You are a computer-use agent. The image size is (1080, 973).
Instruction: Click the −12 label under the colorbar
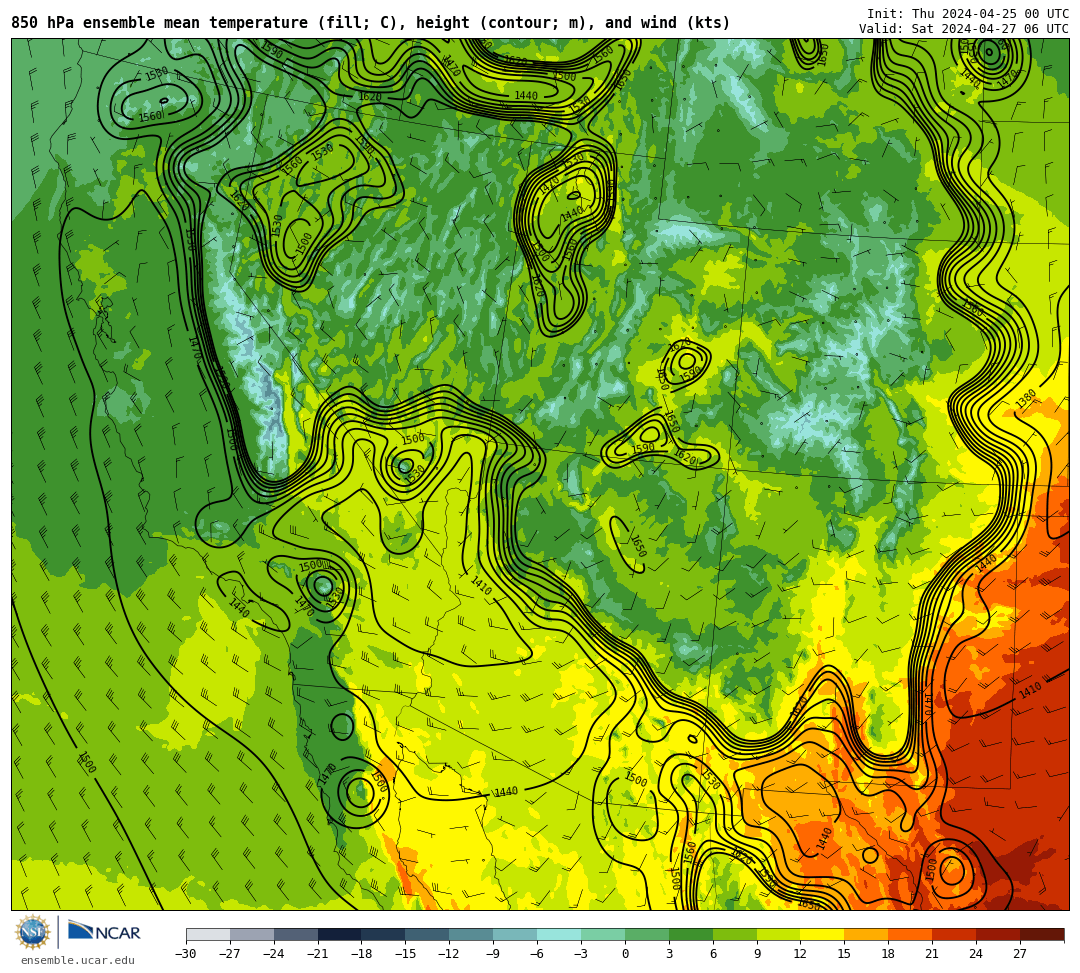coord(450,954)
